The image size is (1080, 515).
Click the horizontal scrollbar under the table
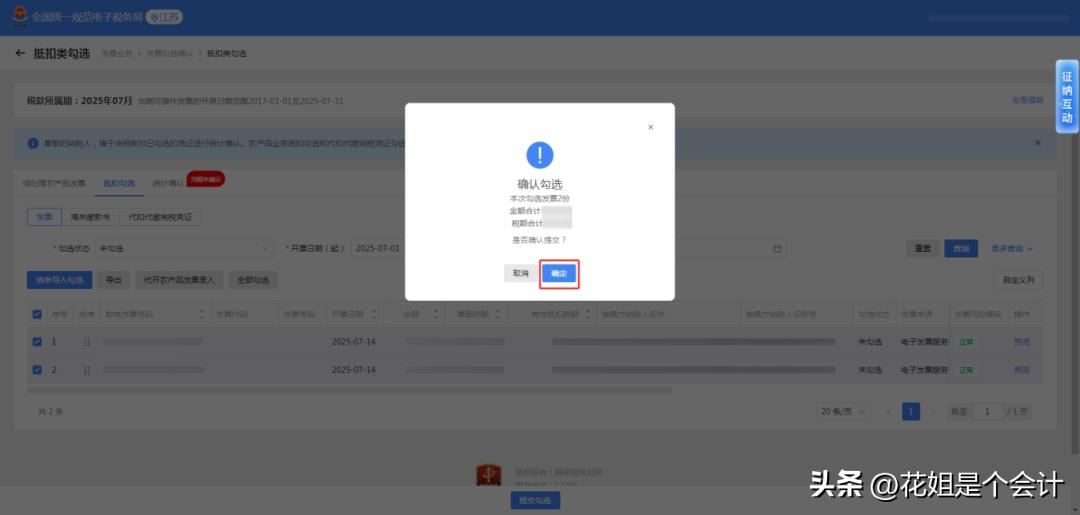point(349,390)
